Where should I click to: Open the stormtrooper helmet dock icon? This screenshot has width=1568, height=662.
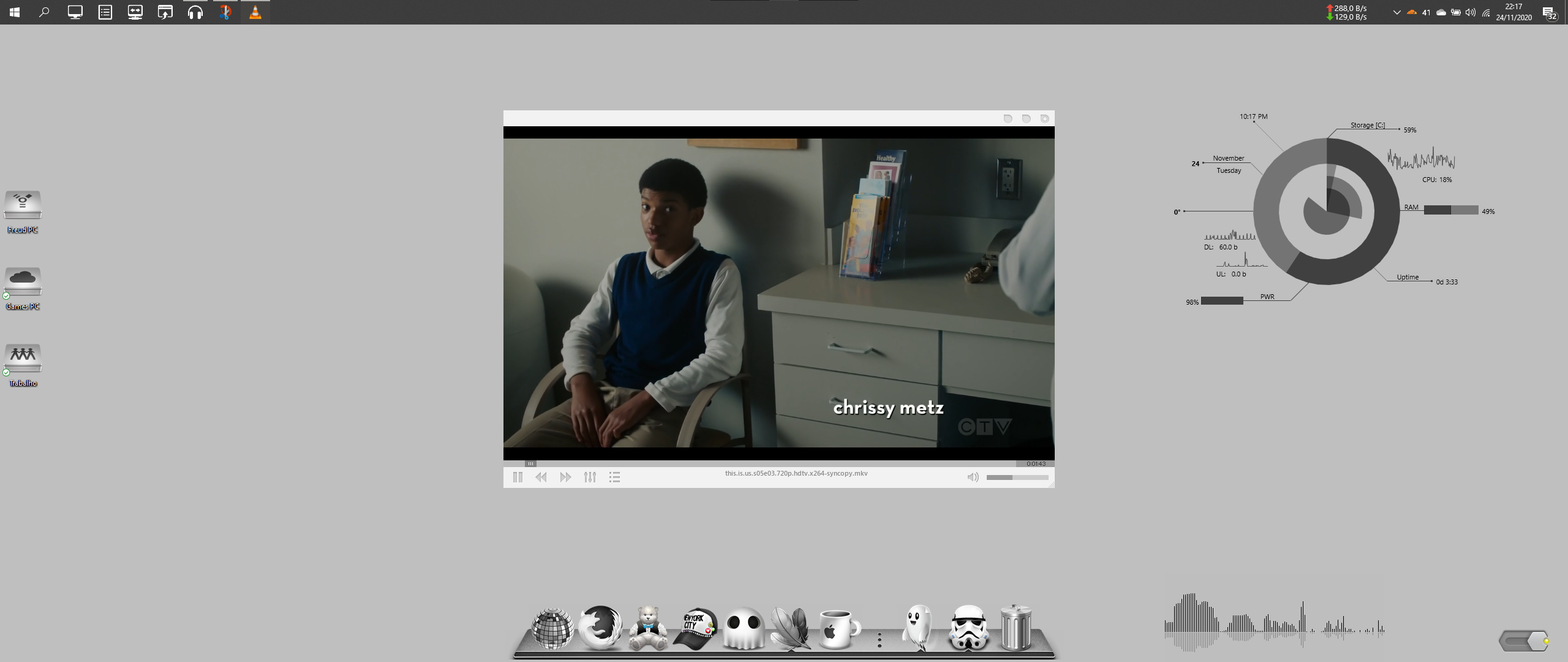click(968, 628)
